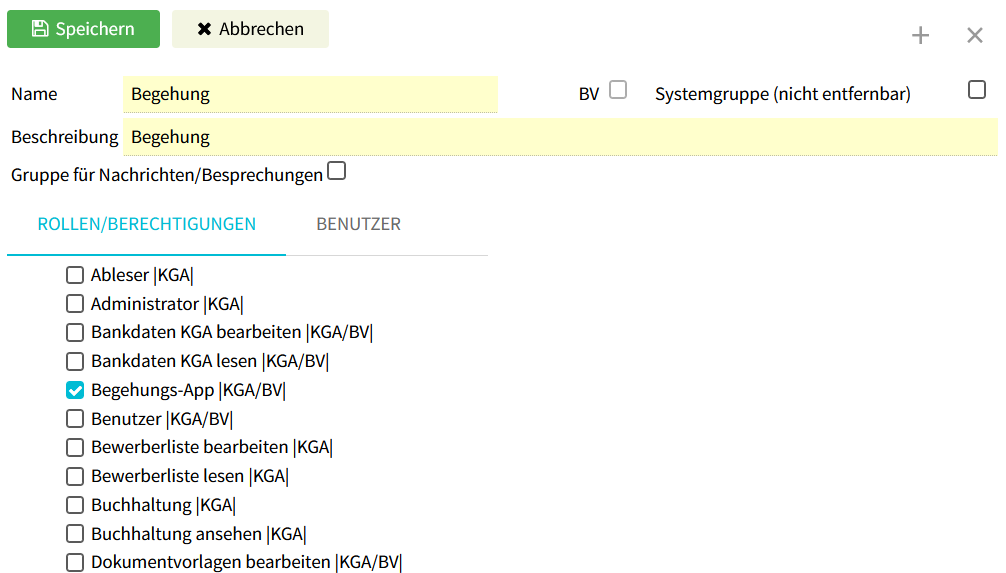Enable the BV checkbox
This screenshot has height=573, width=1006.
click(618, 90)
